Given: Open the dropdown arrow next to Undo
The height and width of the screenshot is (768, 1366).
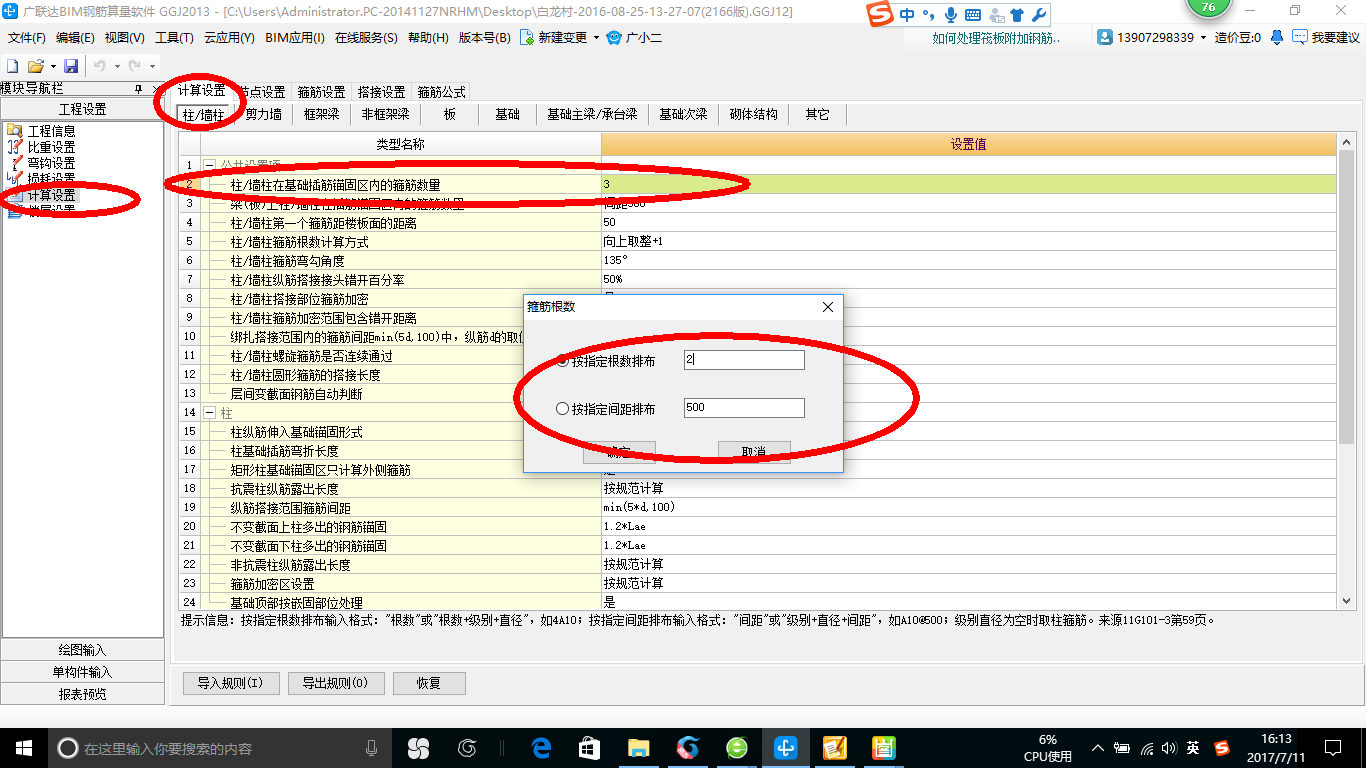Looking at the screenshot, I should pos(115,66).
